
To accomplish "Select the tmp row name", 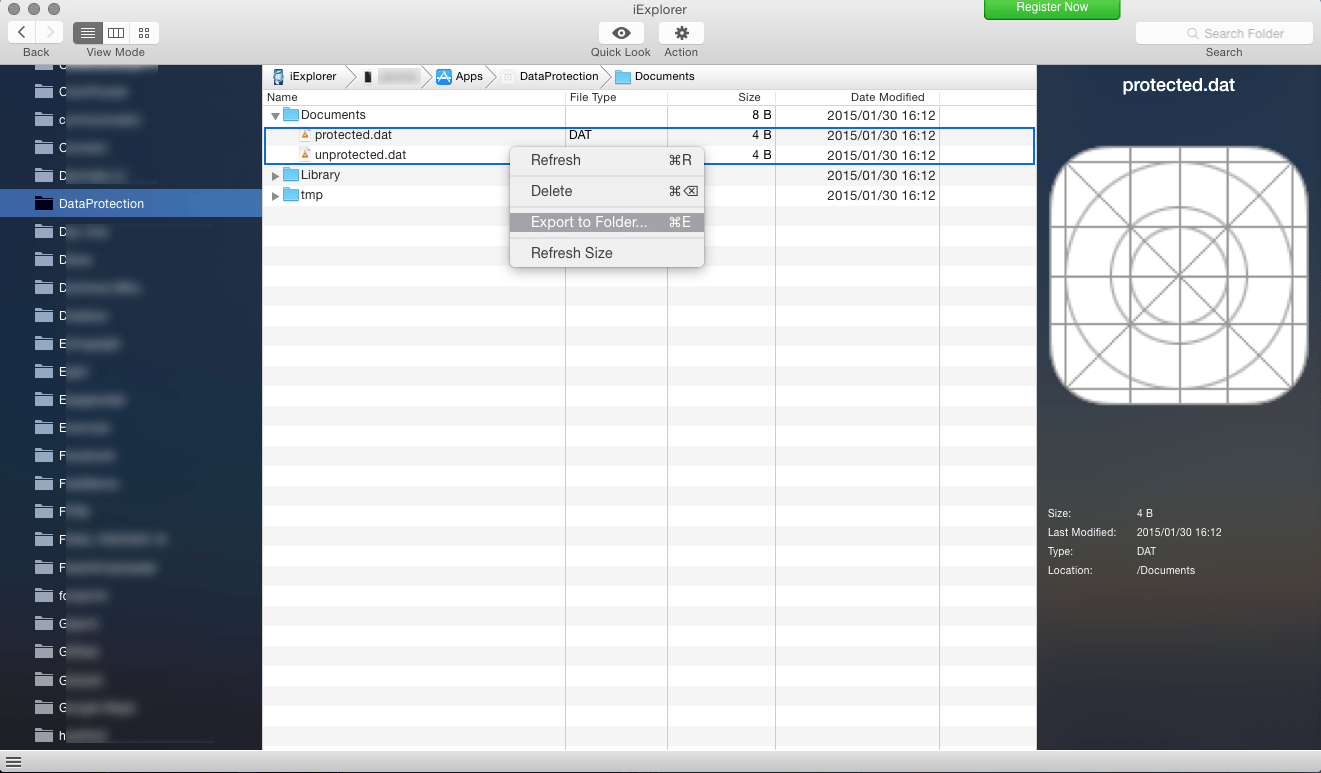I will [312, 195].
